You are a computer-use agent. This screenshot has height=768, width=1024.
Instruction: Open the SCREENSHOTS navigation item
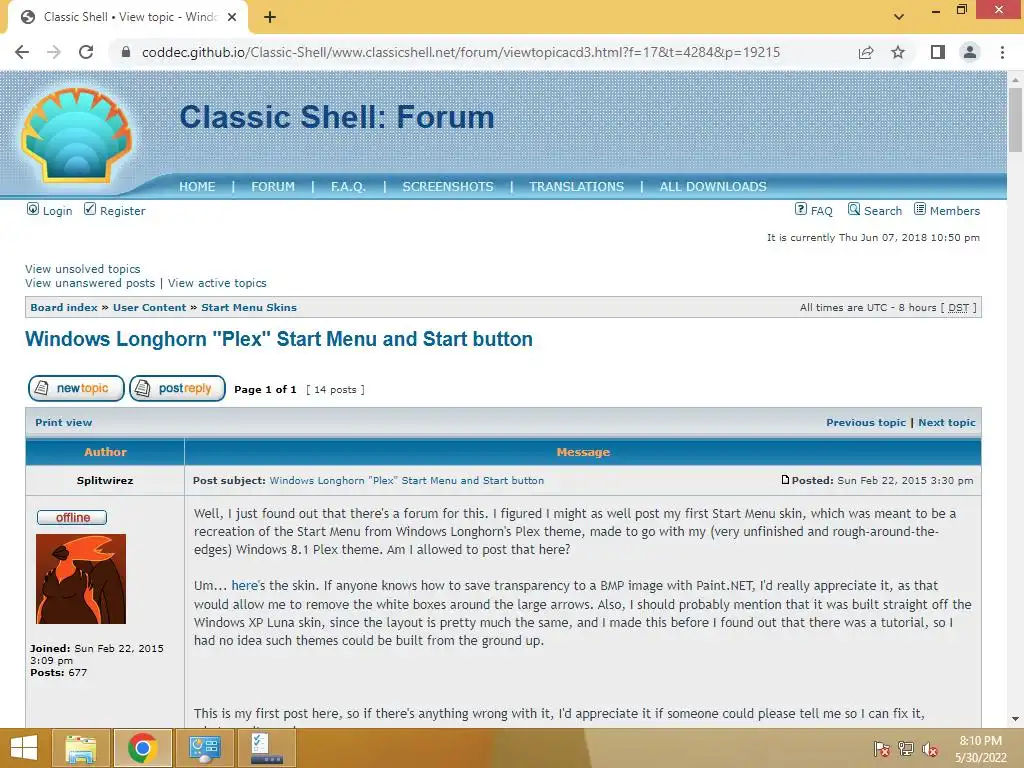448,187
